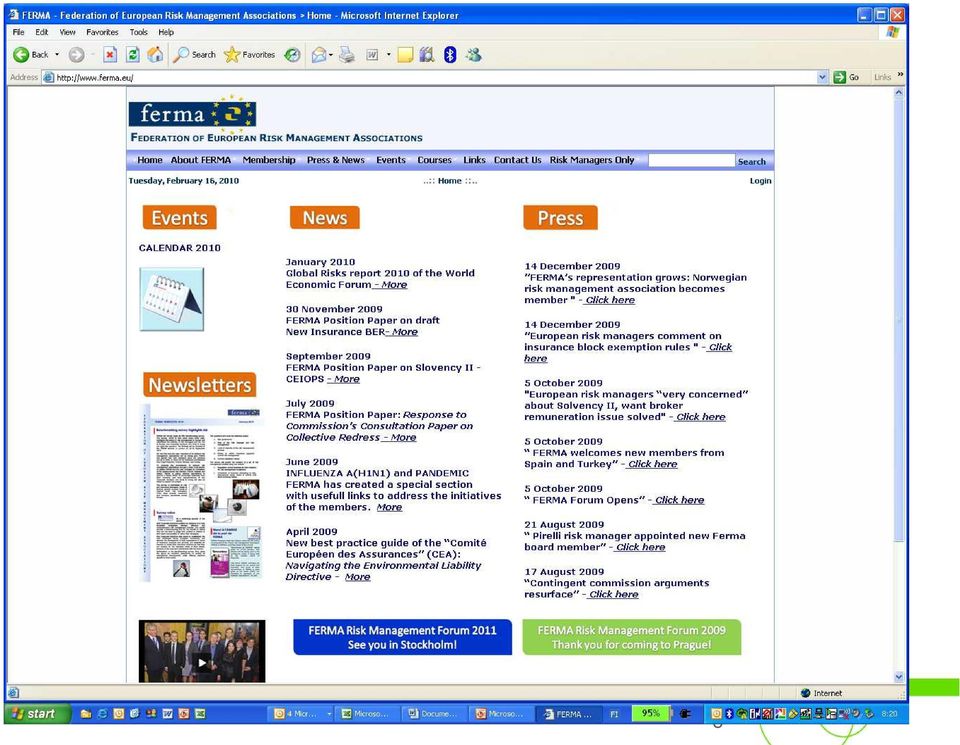Open the Mail envelope toolbar icon
The image size is (960, 745).
(x=318, y=55)
